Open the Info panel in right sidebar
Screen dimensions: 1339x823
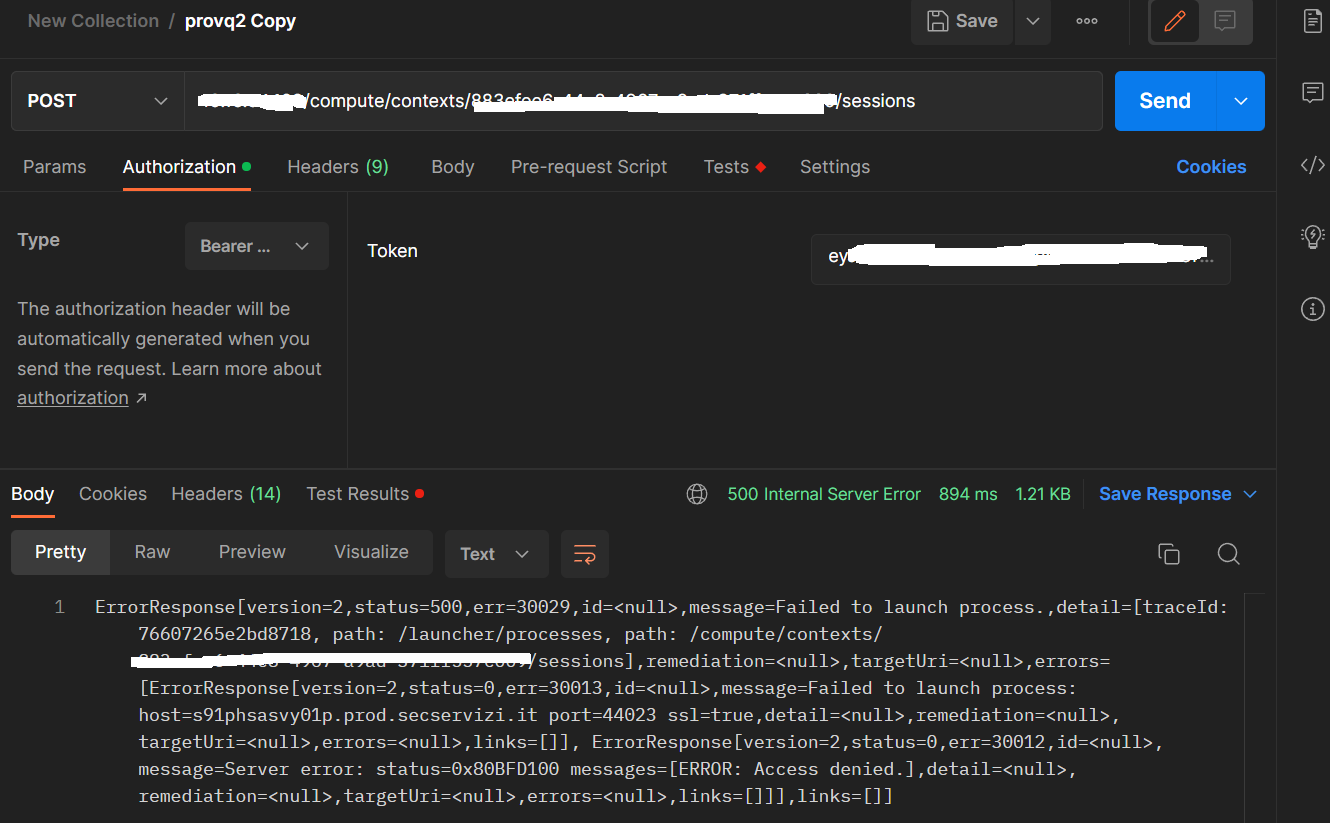[x=1312, y=309]
